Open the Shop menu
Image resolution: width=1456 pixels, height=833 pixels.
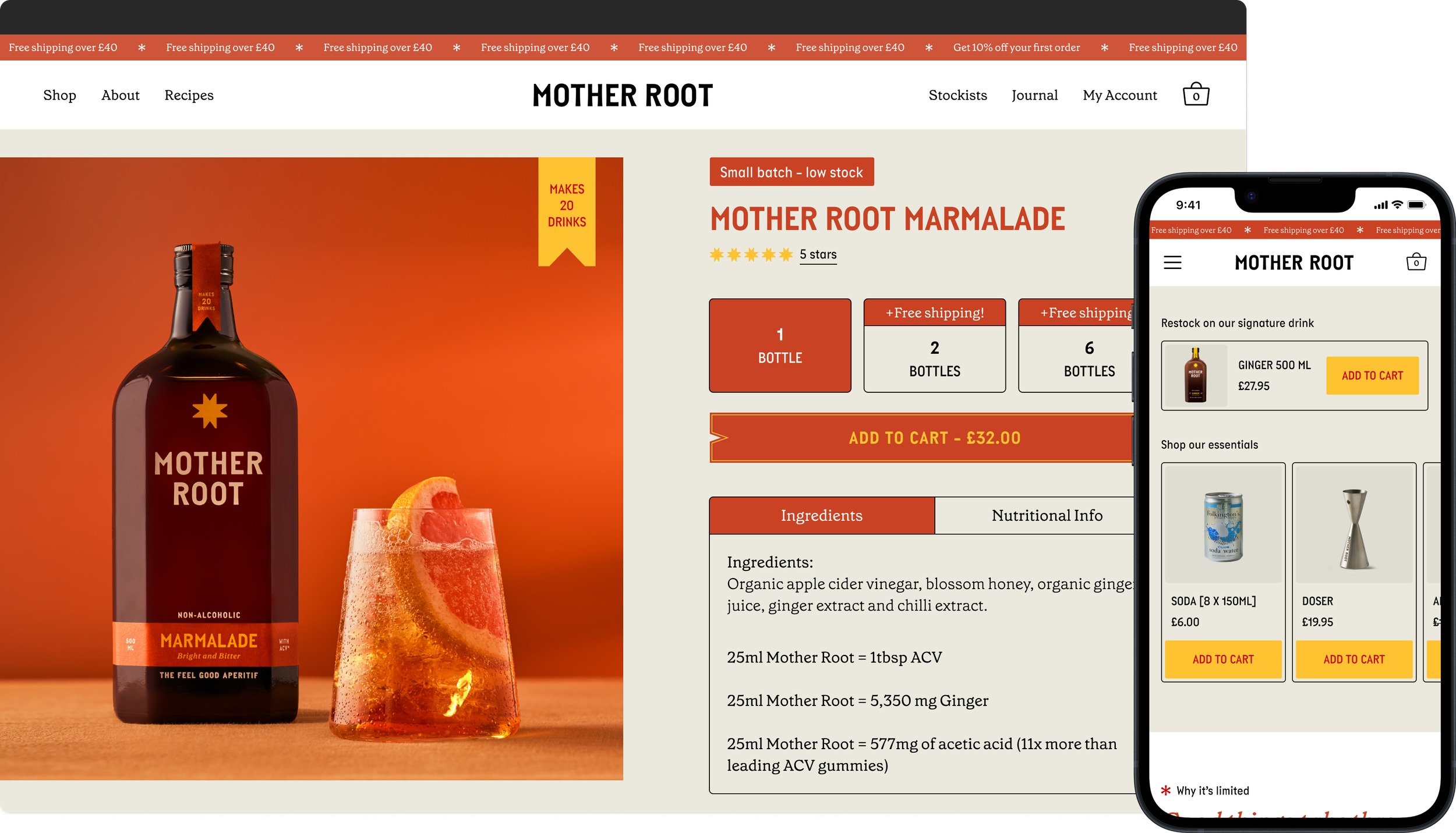coord(59,95)
